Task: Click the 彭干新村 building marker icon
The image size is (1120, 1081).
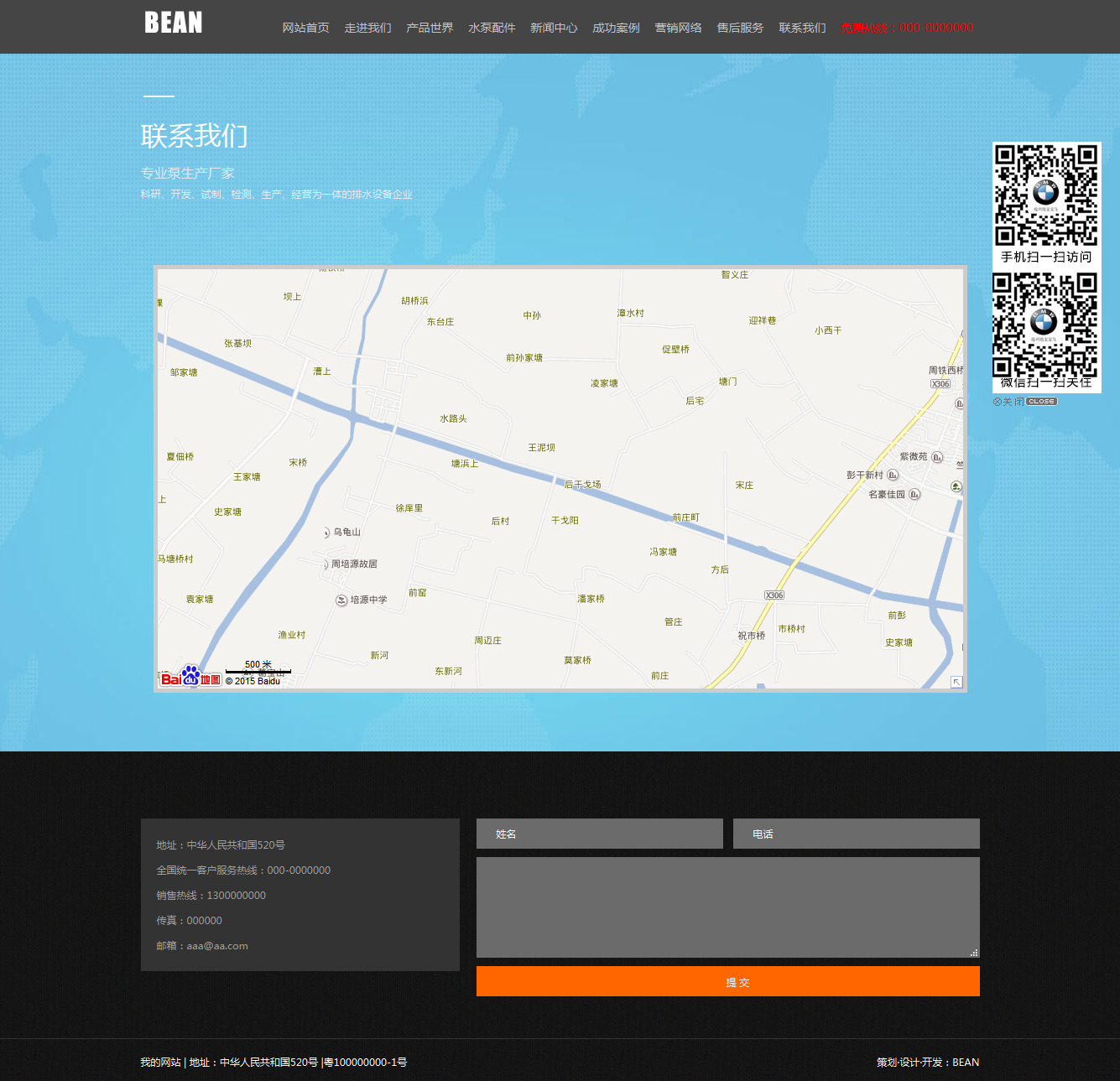Action: 893,476
